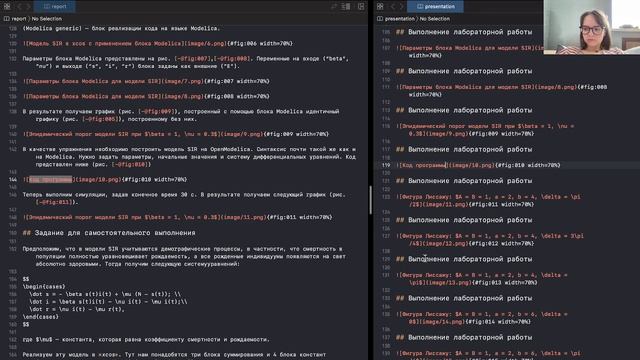Switch to the presentation tab
This screenshot has height=360, width=640.
(x=436, y=6)
